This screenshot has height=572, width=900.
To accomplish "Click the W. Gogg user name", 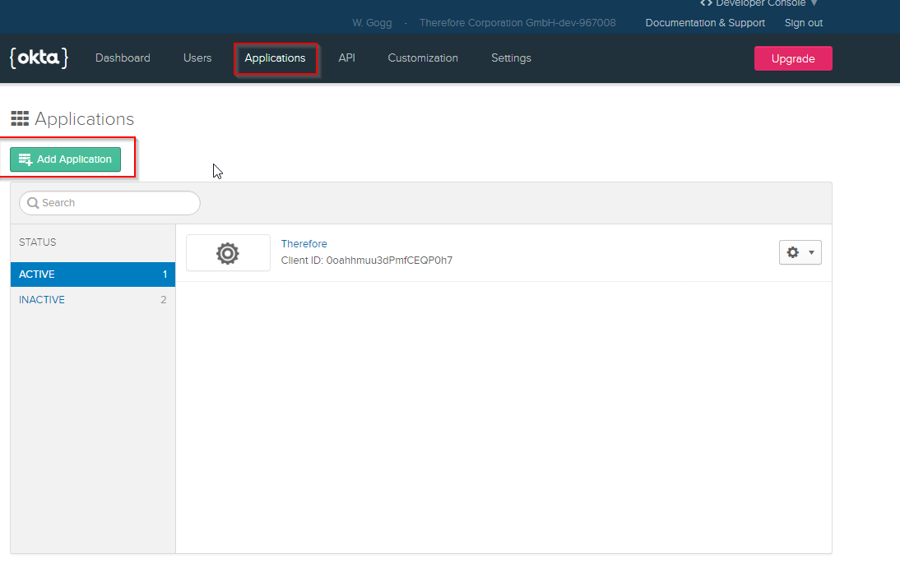I will click(372, 23).
